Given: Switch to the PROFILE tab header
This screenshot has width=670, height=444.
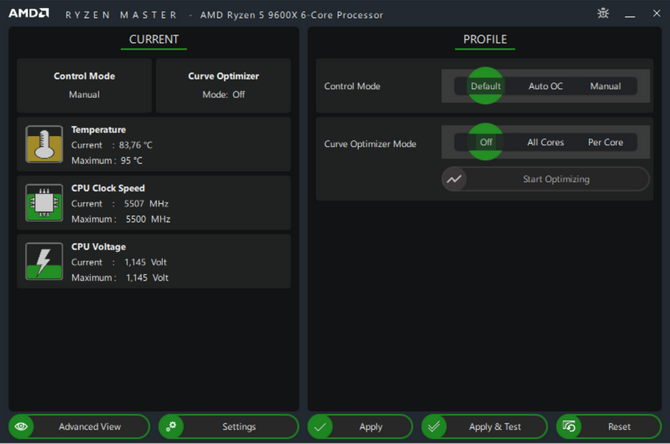Looking at the screenshot, I should coord(485,40).
